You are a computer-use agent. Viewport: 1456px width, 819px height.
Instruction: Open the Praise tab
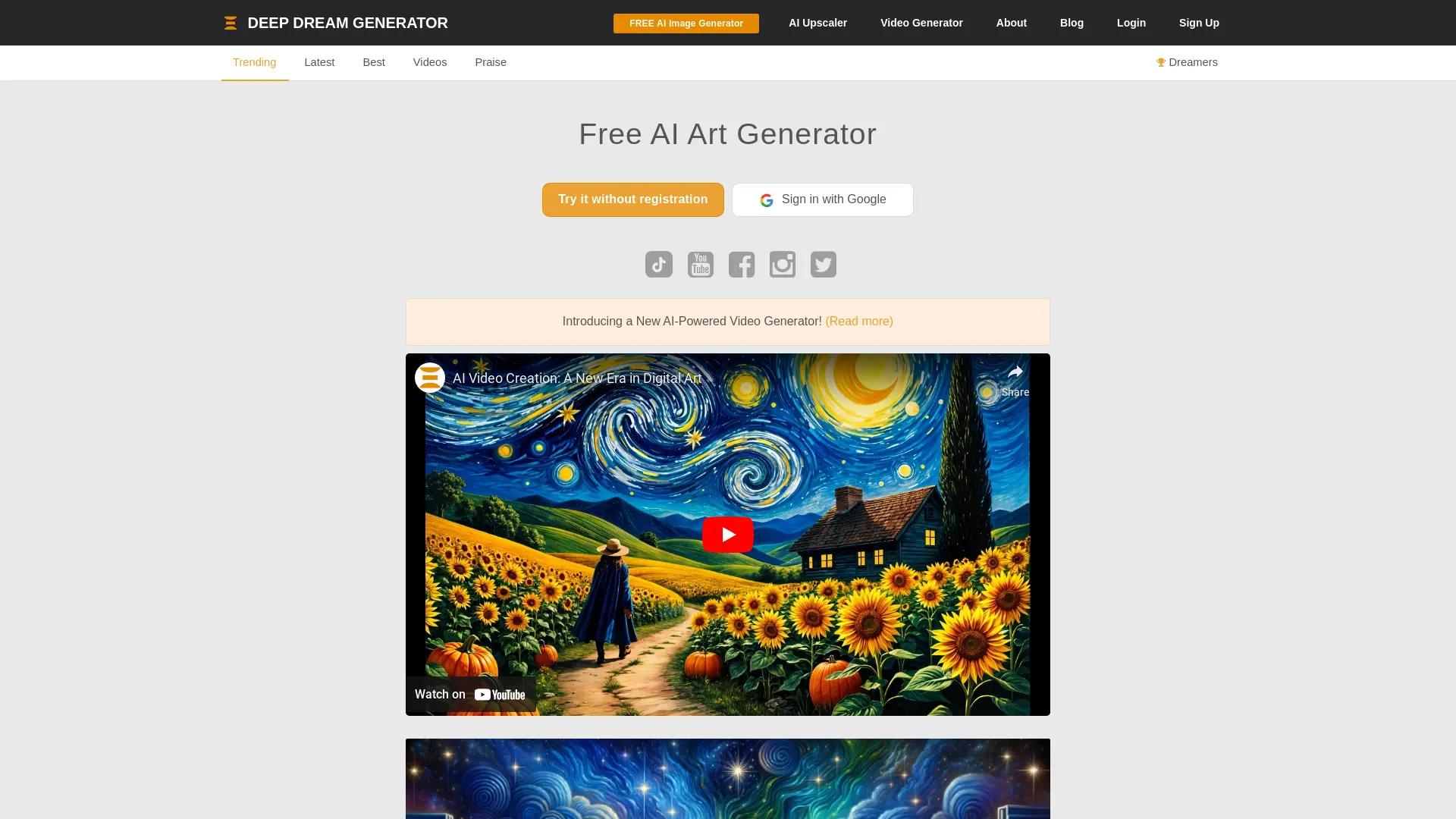click(491, 62)
